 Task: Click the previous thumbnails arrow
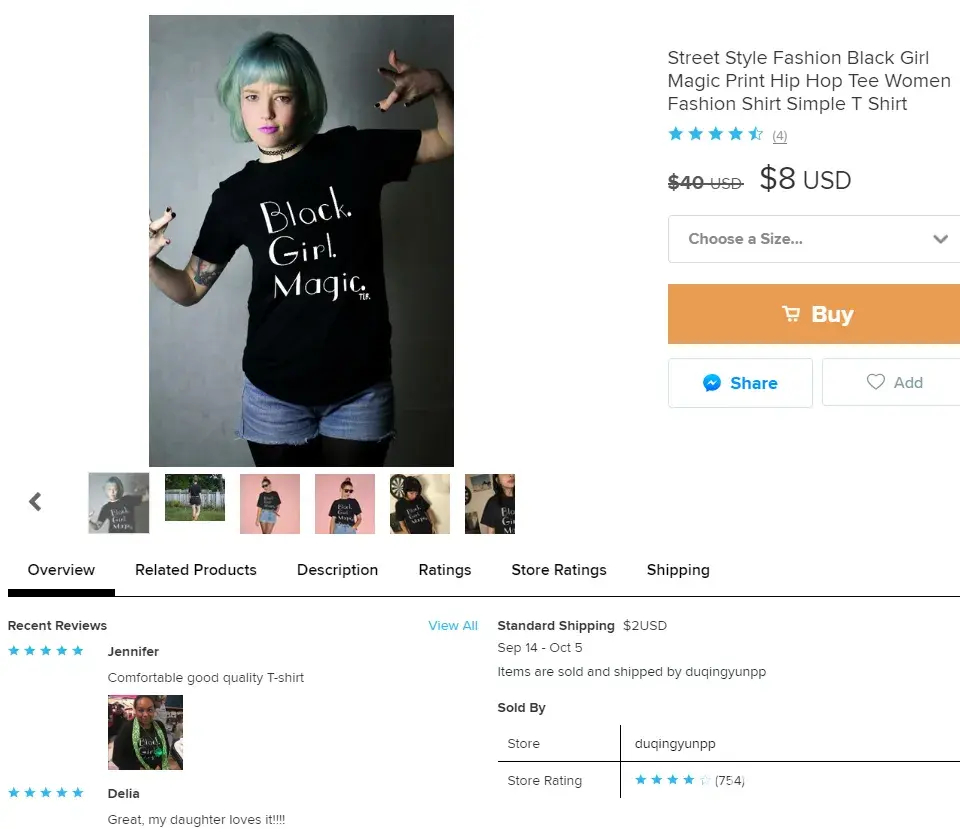[x=36, y=502]
